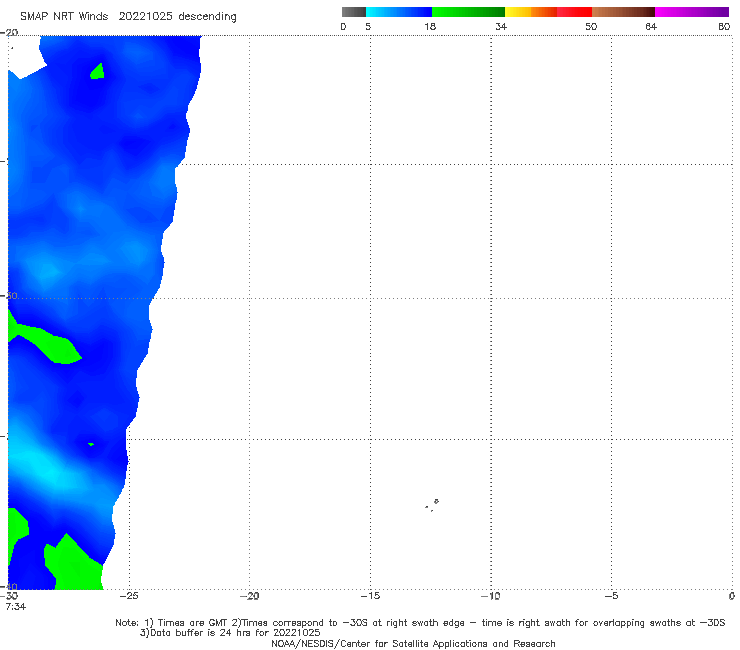Pick the magenta 64–80 segment of the color bar
The image size is (740, 650).
(692, 12)
